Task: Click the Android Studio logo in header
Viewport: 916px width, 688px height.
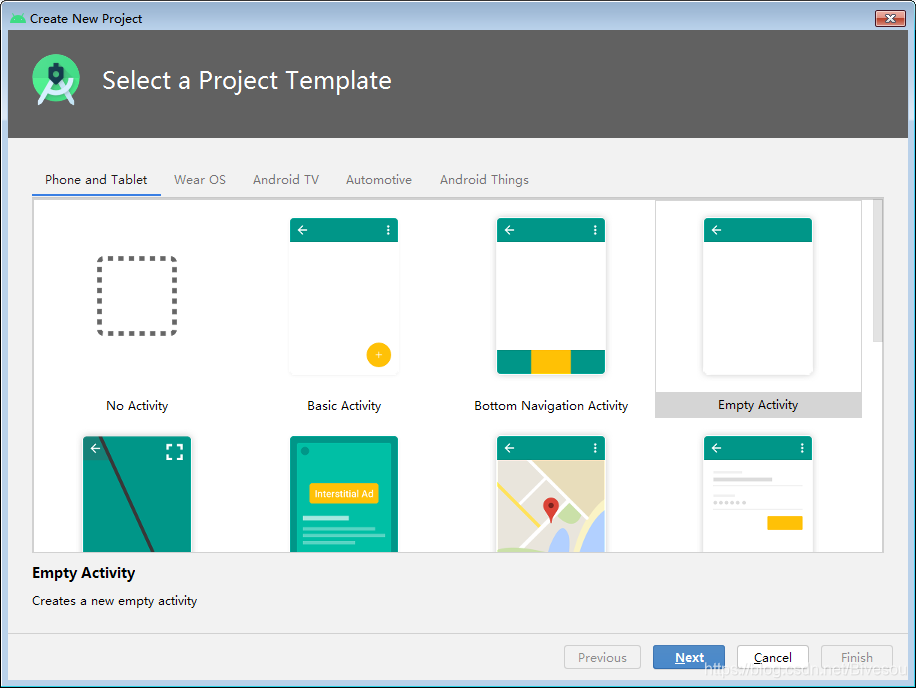Action: [56, 80]
